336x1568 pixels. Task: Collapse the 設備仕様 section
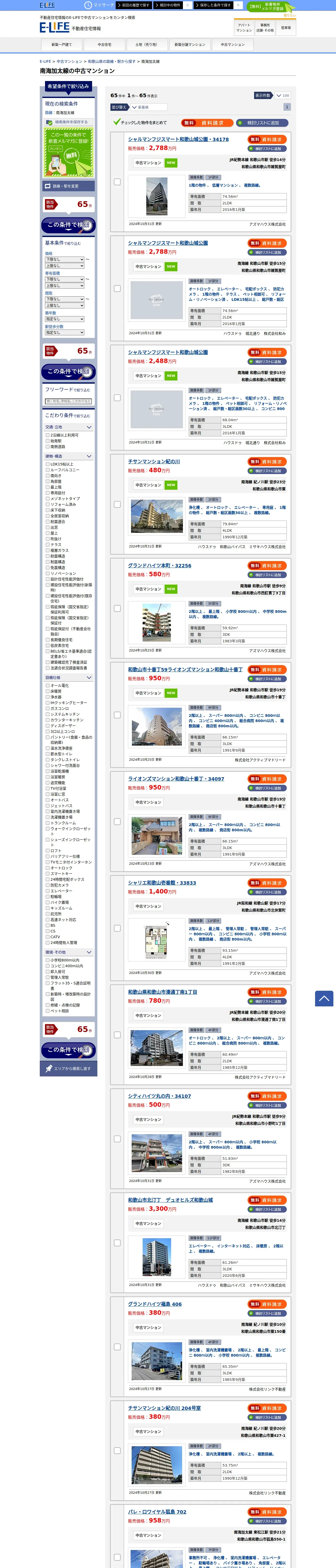[x=68, y=677]
